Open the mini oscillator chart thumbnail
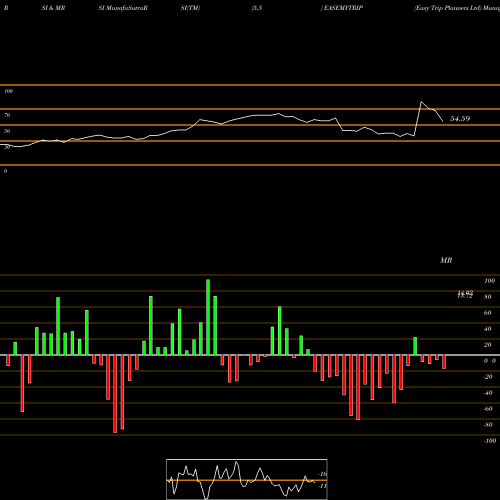Screen dimensions: 500x500 (x=247, y=479)
